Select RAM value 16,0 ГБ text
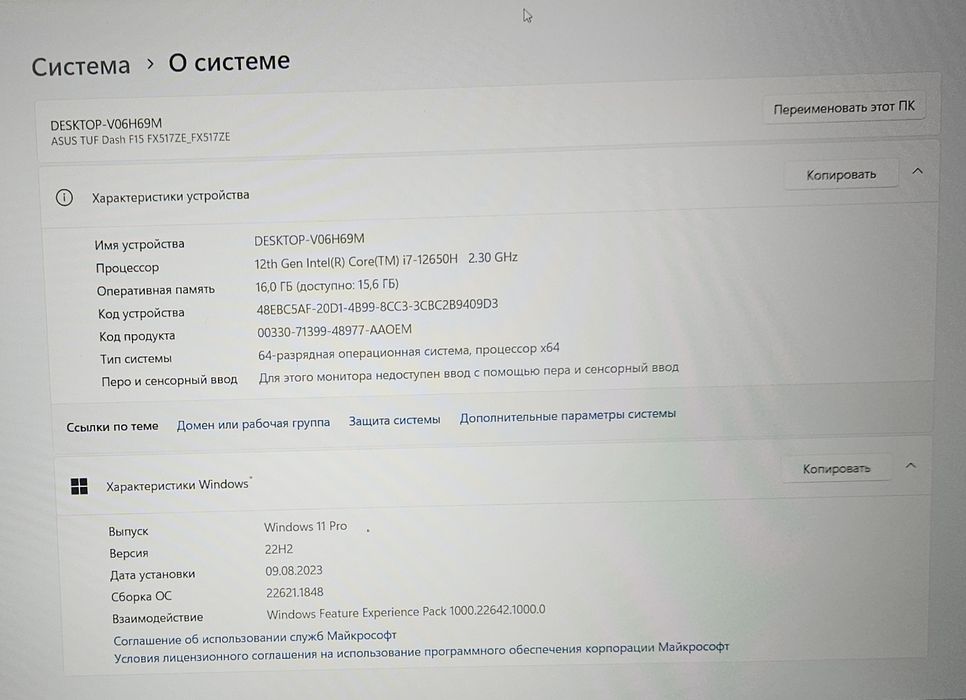The height and width of the screenshot is (700, 966). pos(327,285)
